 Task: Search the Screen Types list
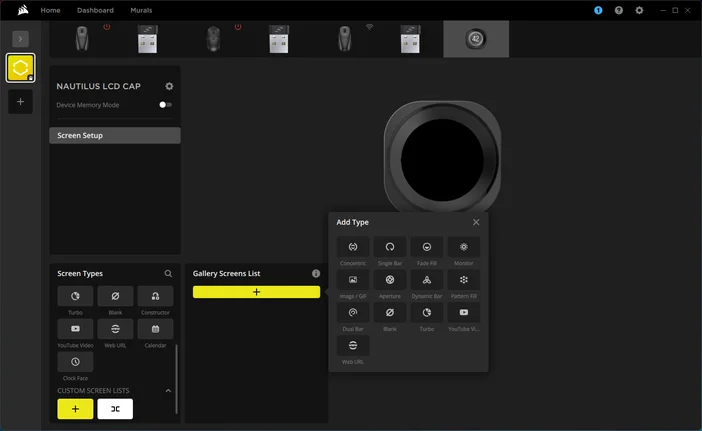pyautogui.click(x=168, y=273)
